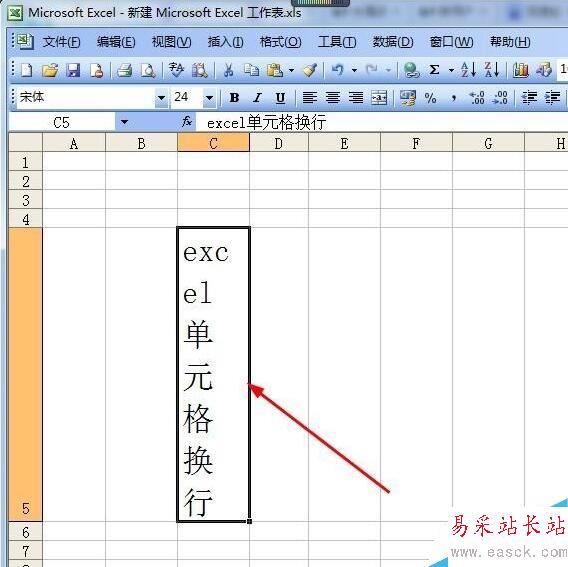Toggle Center alignment
Screen dimensions: 568x567
point(333,97)
